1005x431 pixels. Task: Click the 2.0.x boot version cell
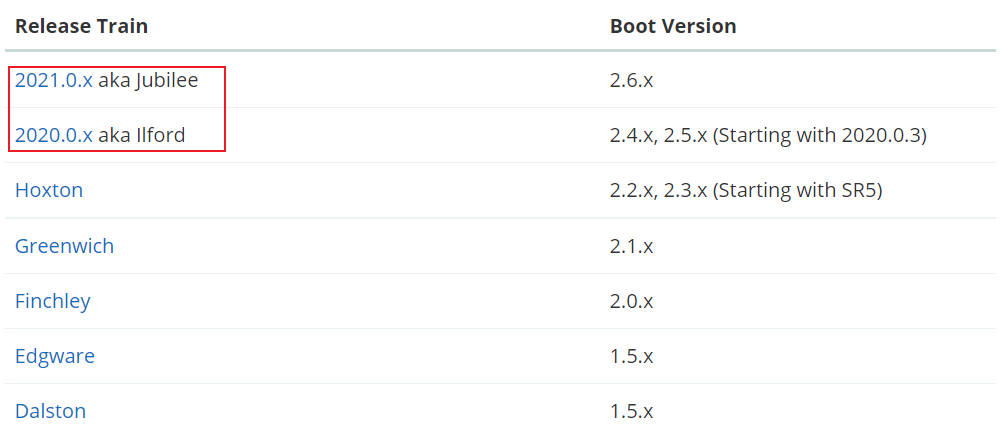coord(631,301)
